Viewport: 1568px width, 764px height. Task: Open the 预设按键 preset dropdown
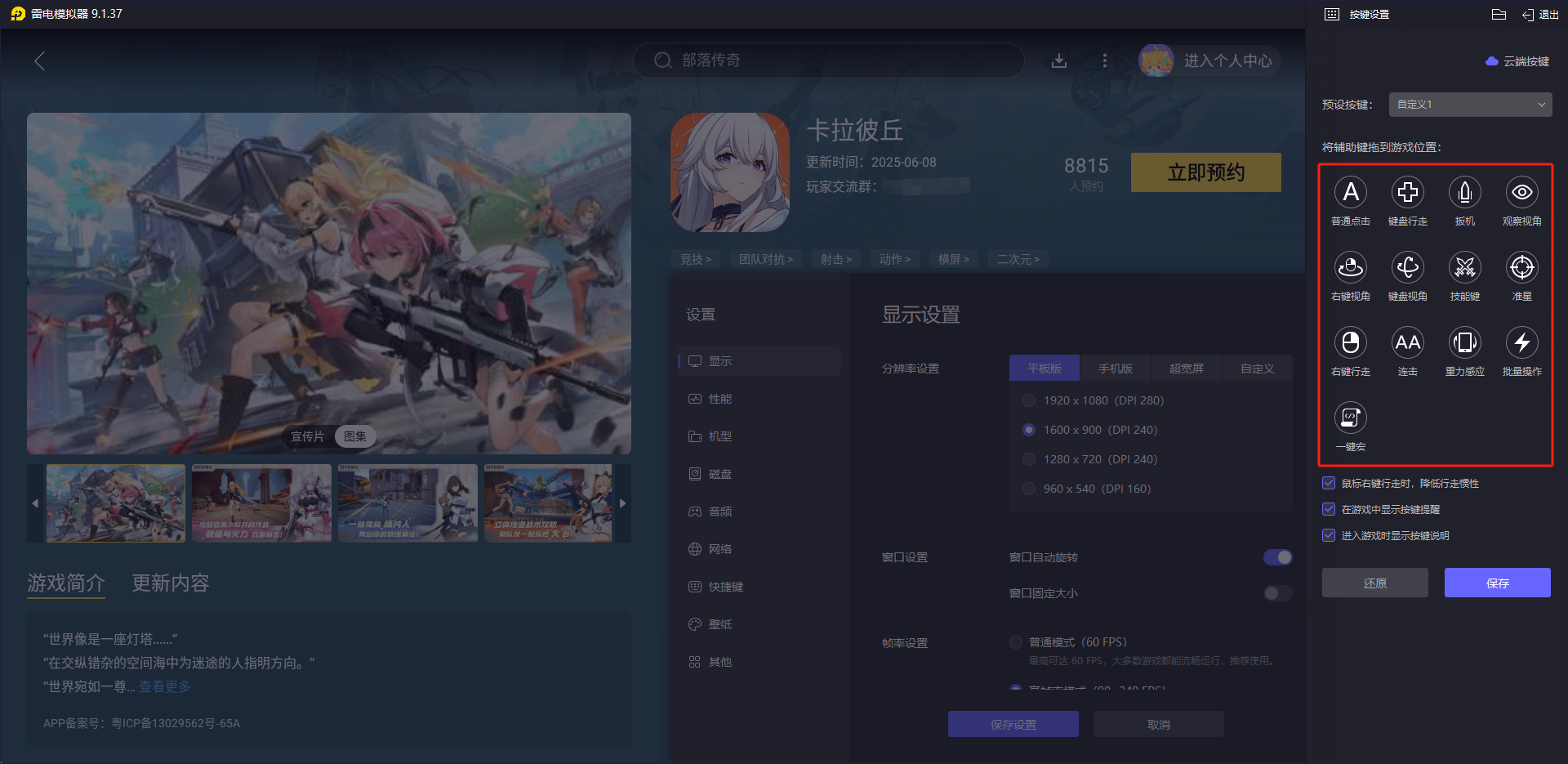[1470, 104]
